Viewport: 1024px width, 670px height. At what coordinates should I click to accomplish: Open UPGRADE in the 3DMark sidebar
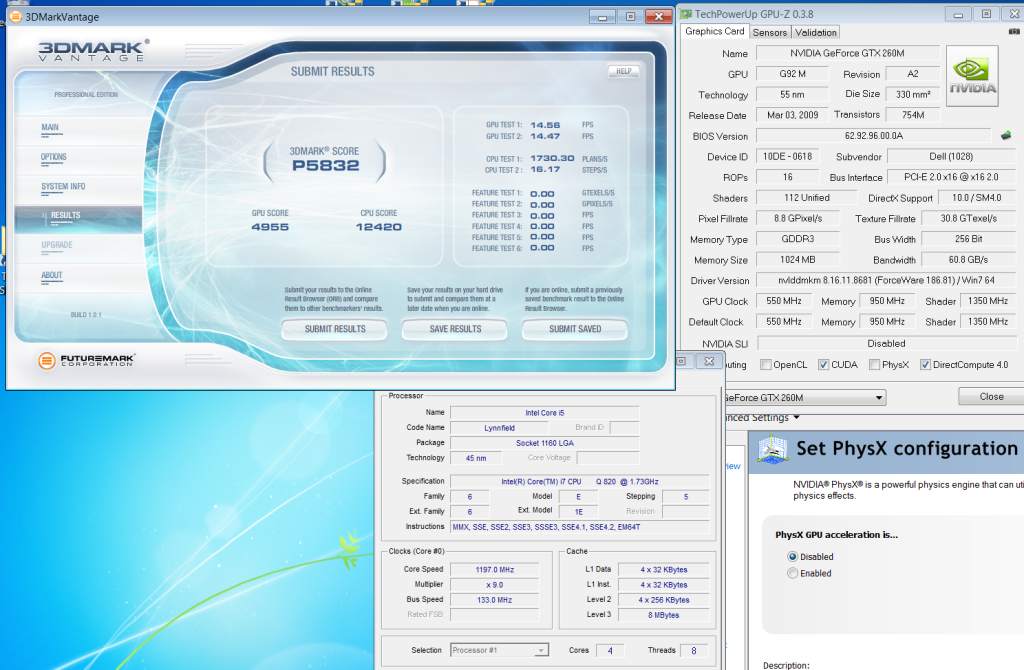[x=57, y=246]
